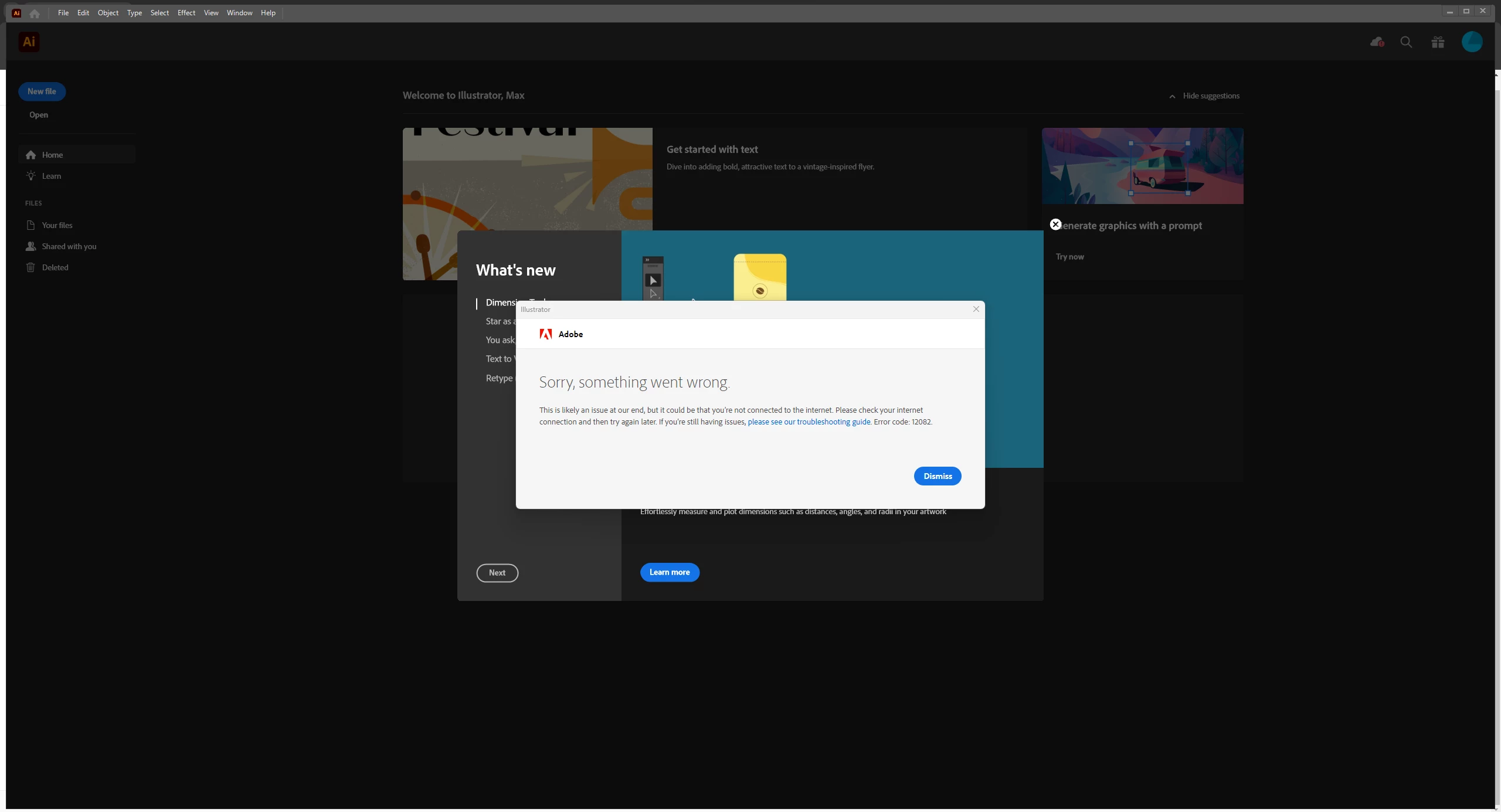Open the search magnifier icon
1501x812 pixels.
point(1406,42)
